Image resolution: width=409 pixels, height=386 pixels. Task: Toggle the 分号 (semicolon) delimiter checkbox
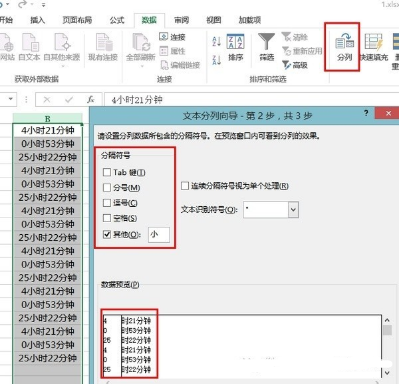(107, 188)
